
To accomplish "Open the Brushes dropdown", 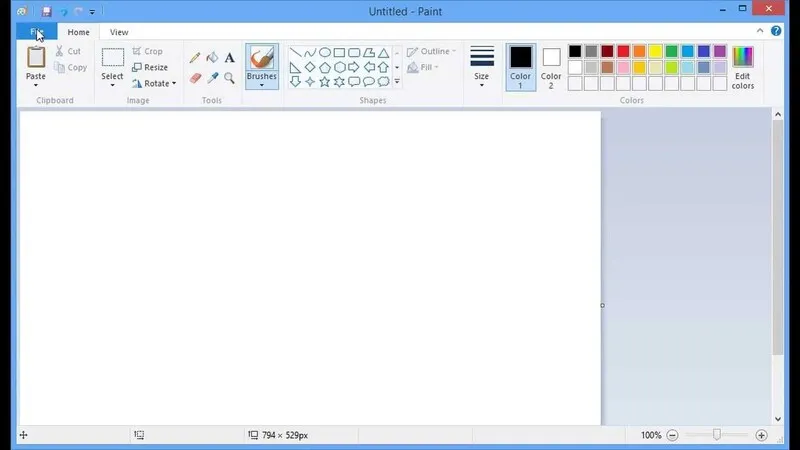I will pyautogui.click(x=262, y=85).
